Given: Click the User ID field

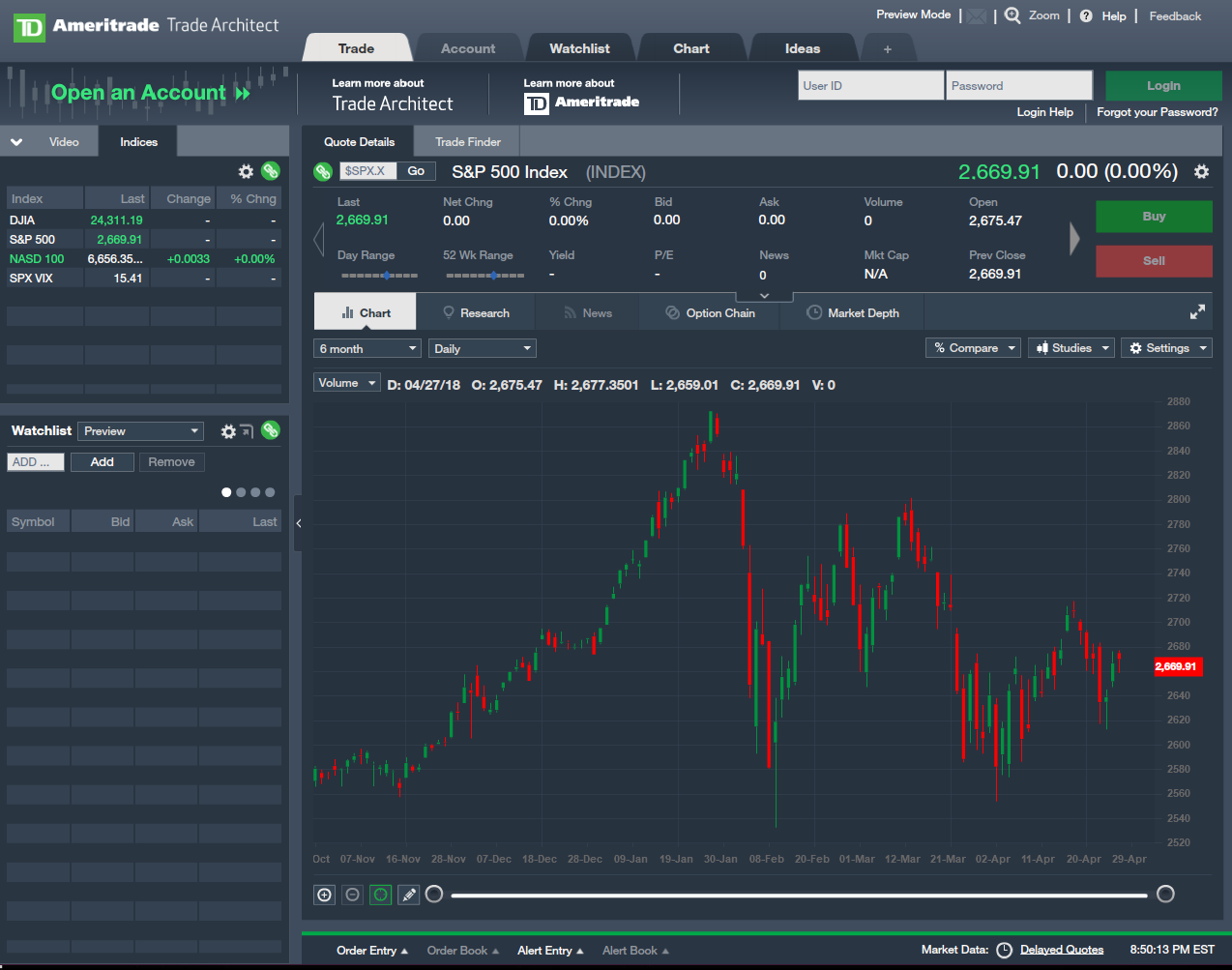Looking at the screenshot, I should click(x=871, y=85).
